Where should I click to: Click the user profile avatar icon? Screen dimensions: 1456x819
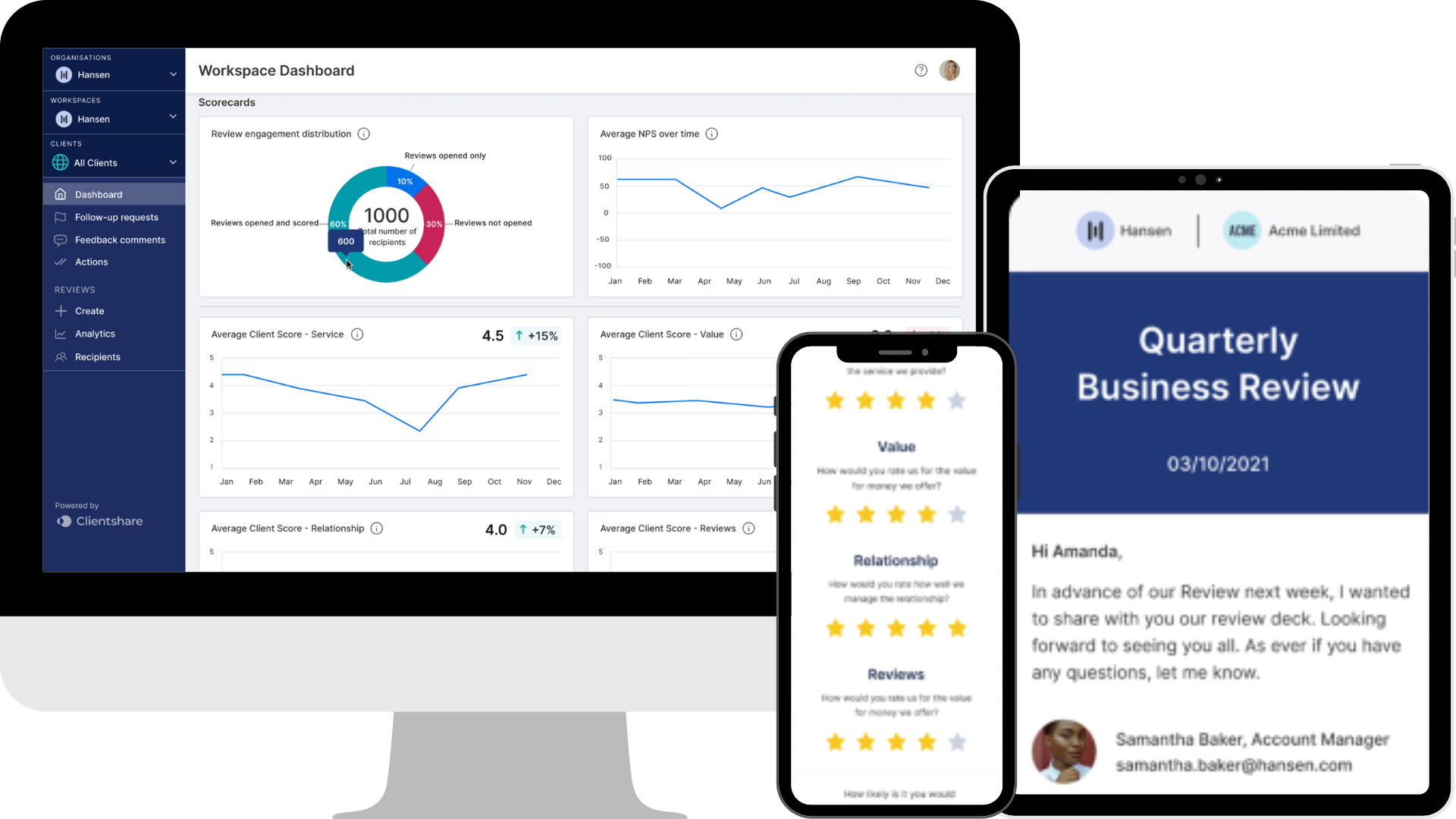[950, 70]
